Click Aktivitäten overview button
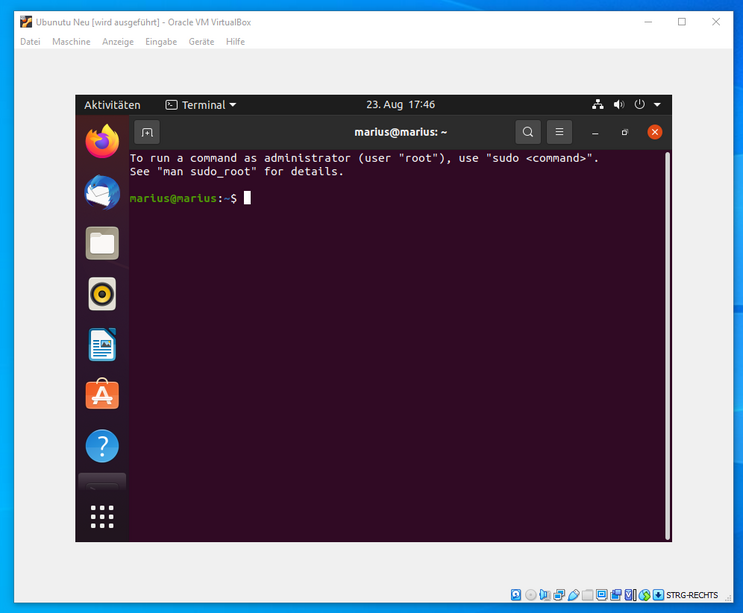Viewport: 743px width, 613px height. pos(112,105)
